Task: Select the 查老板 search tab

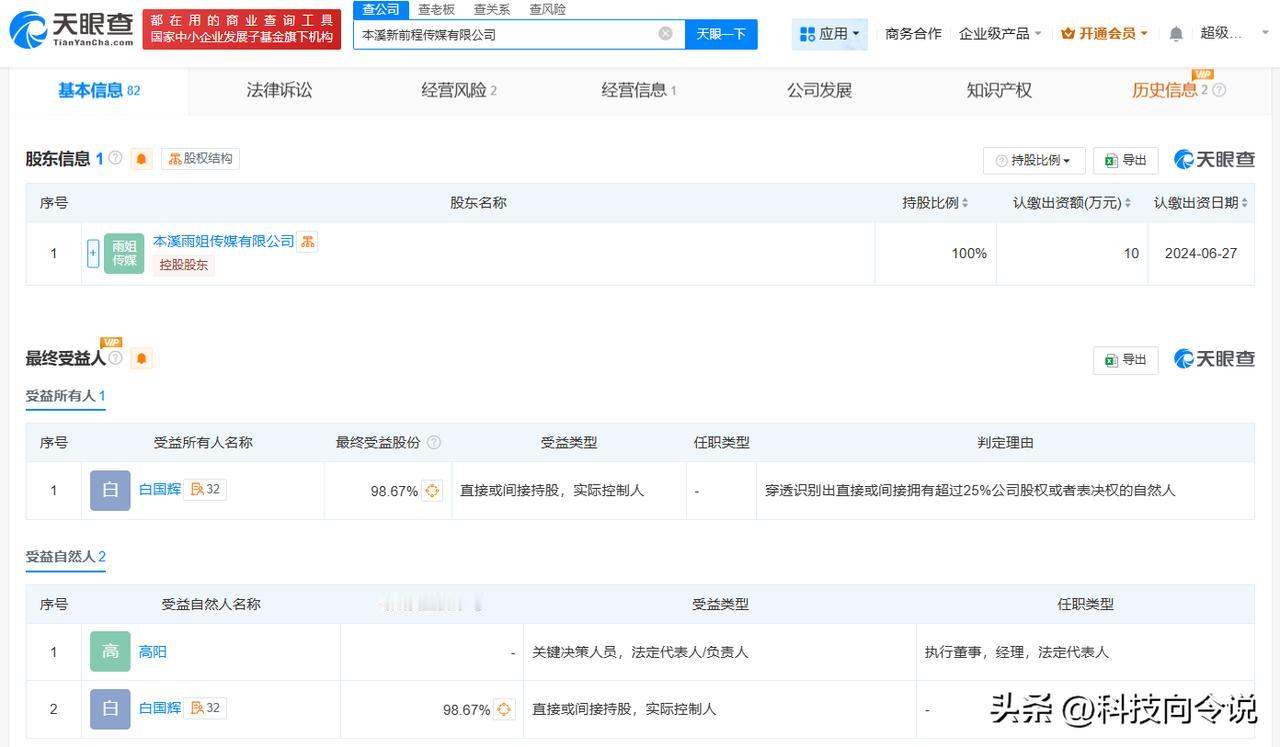Action: click(x=436, y=9)
